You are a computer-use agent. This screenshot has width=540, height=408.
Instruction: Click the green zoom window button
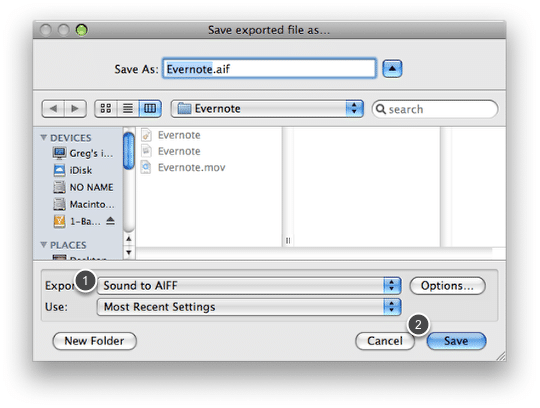(x=82, y=30)
